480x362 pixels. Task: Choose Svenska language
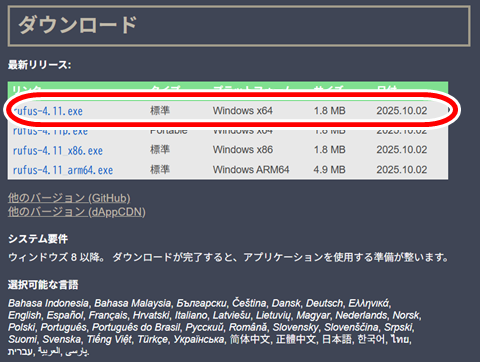click(62, 339)
